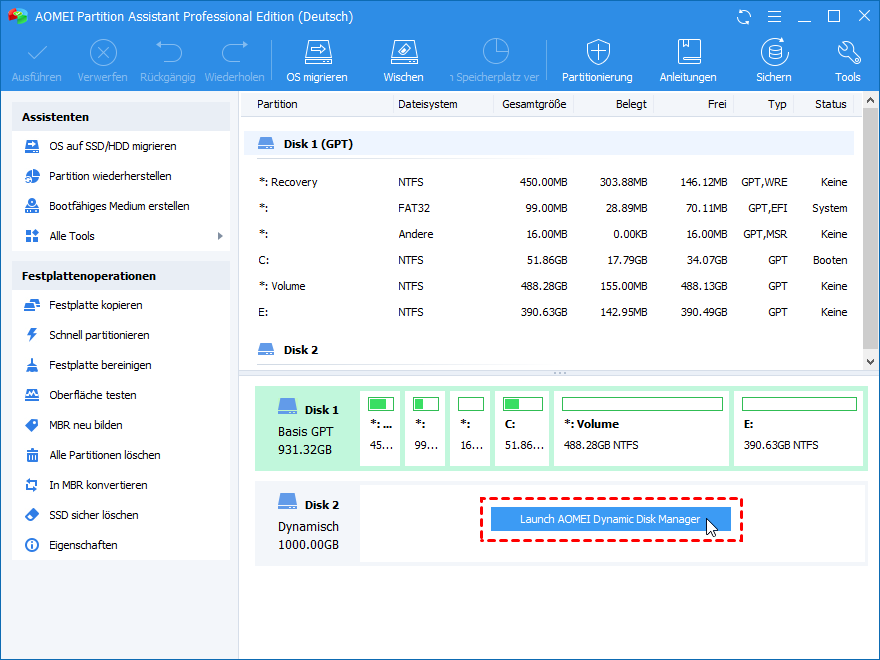Select the E: NTFS partition row
Viewport: 880px width, 660px height.
coord(550,312)
